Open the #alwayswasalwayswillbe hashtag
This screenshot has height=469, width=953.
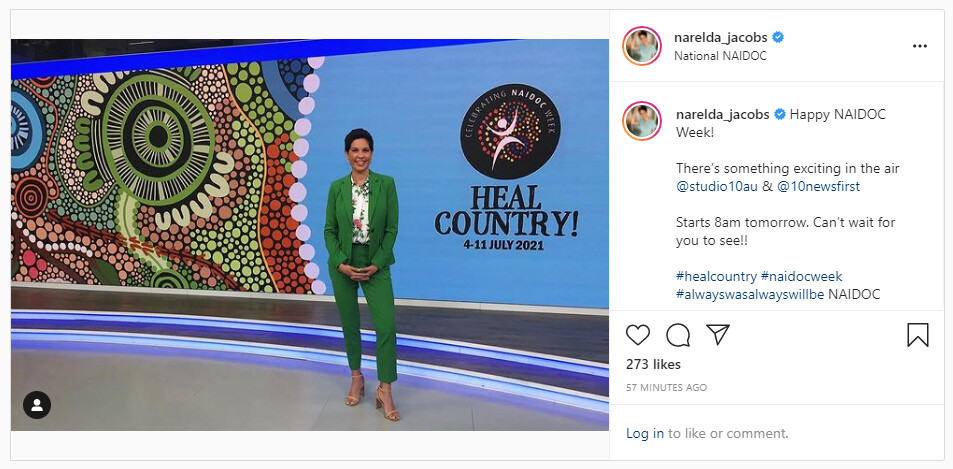pyautogui.click(x=750, y=295)
